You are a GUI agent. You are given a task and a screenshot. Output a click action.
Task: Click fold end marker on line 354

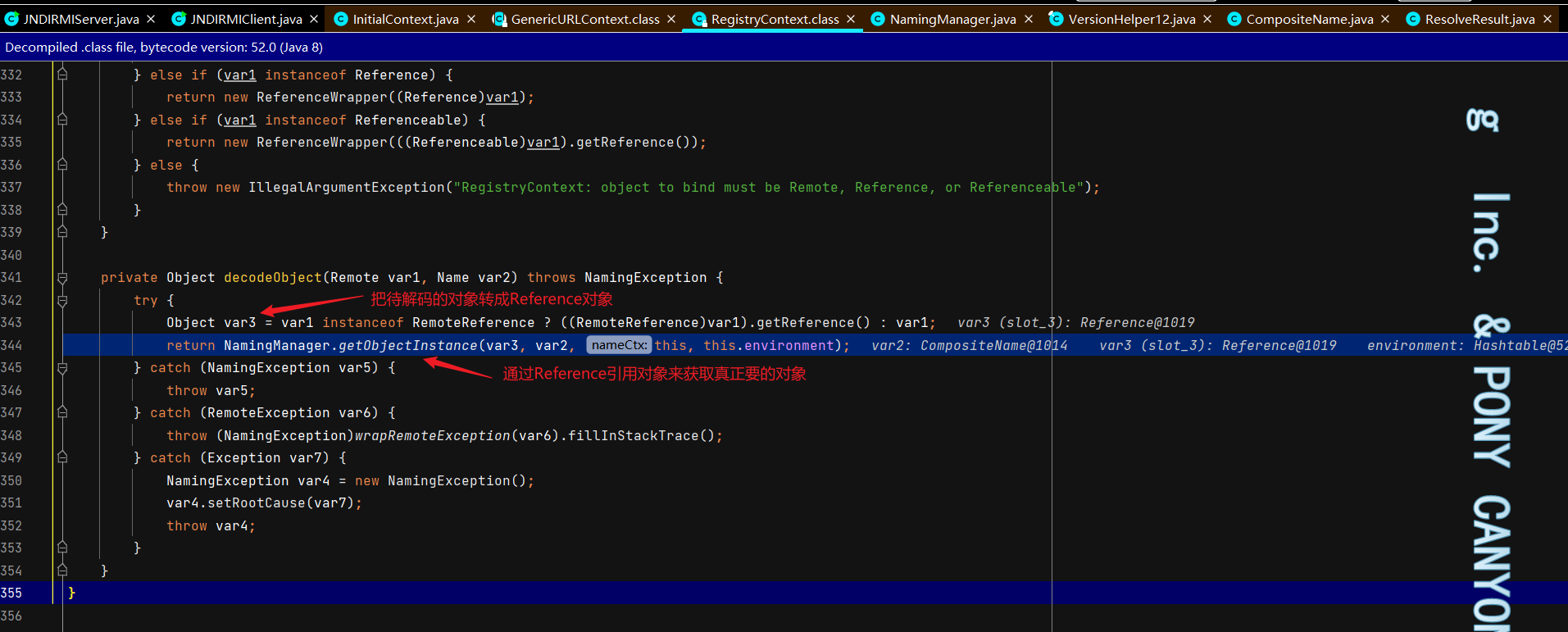pyautogui.click(x=62, y=571)
